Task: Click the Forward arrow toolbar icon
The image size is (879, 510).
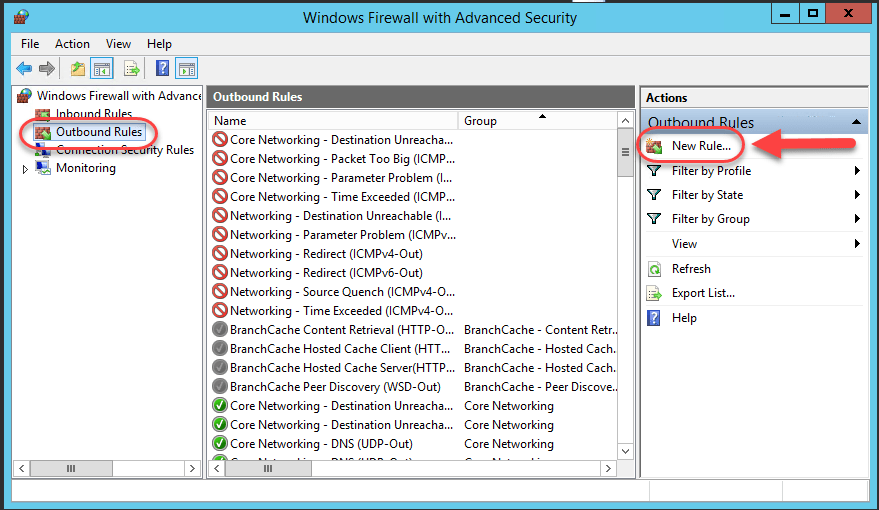Action: pos(47,69)
